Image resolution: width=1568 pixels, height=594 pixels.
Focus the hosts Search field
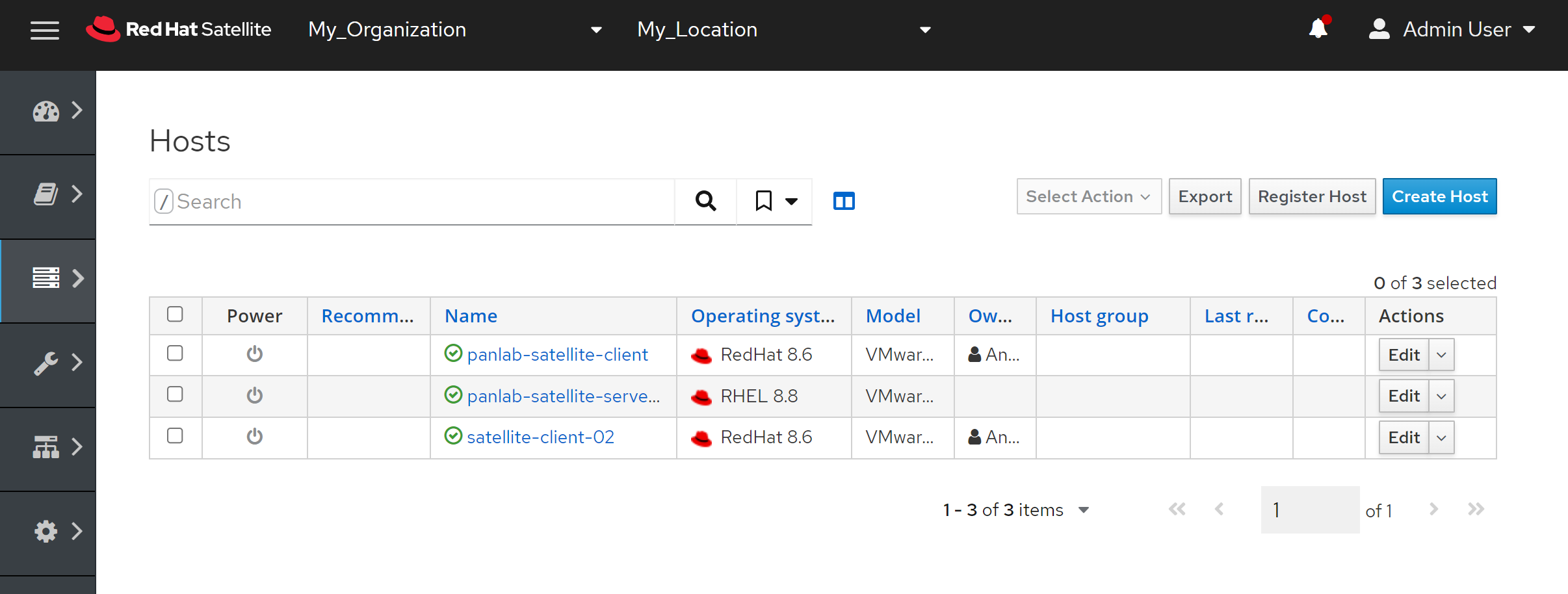(x=423, y=201)
